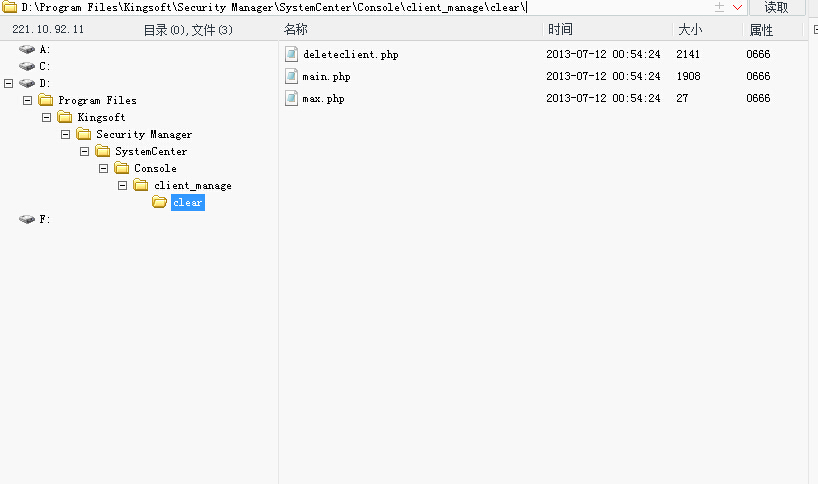This screenshot has width=818, height=484.
Task: Click the folder icon beside the path
Action: coord(9,7)
